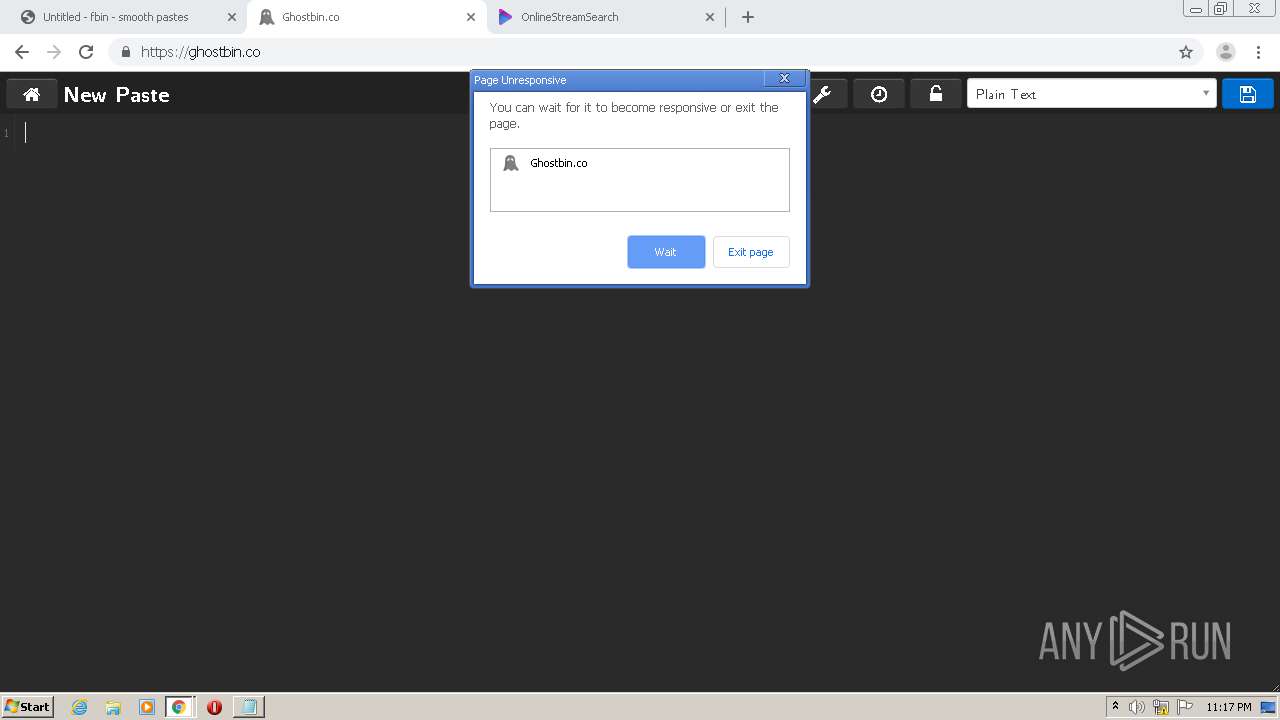Open the network tray icon
The height and width of the screenshot is (720, 1280).
(x=1161, y=707)
